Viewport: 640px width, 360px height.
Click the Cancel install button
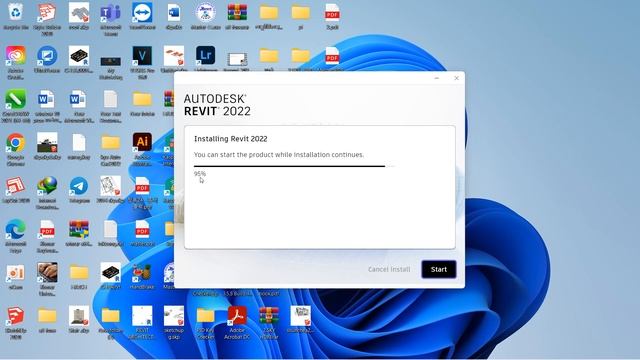[x=389, y=269]
